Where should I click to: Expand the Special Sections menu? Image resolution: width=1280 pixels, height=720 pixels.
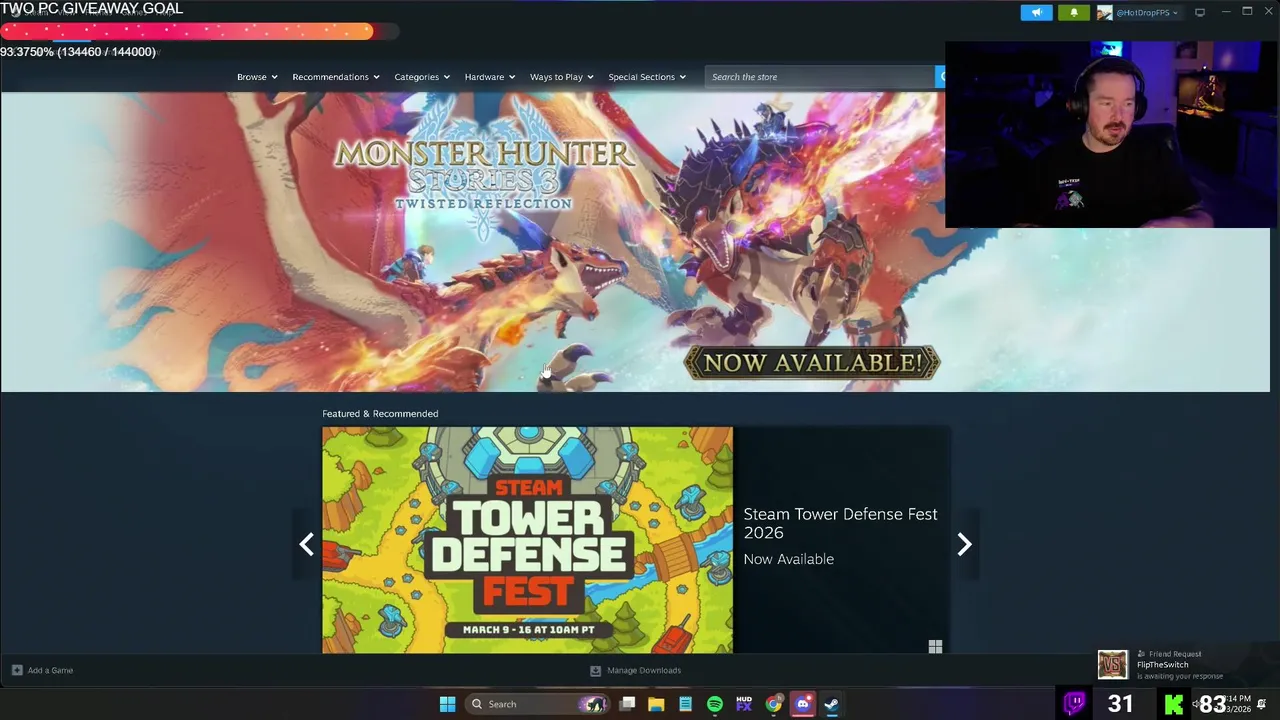[647, 77]
